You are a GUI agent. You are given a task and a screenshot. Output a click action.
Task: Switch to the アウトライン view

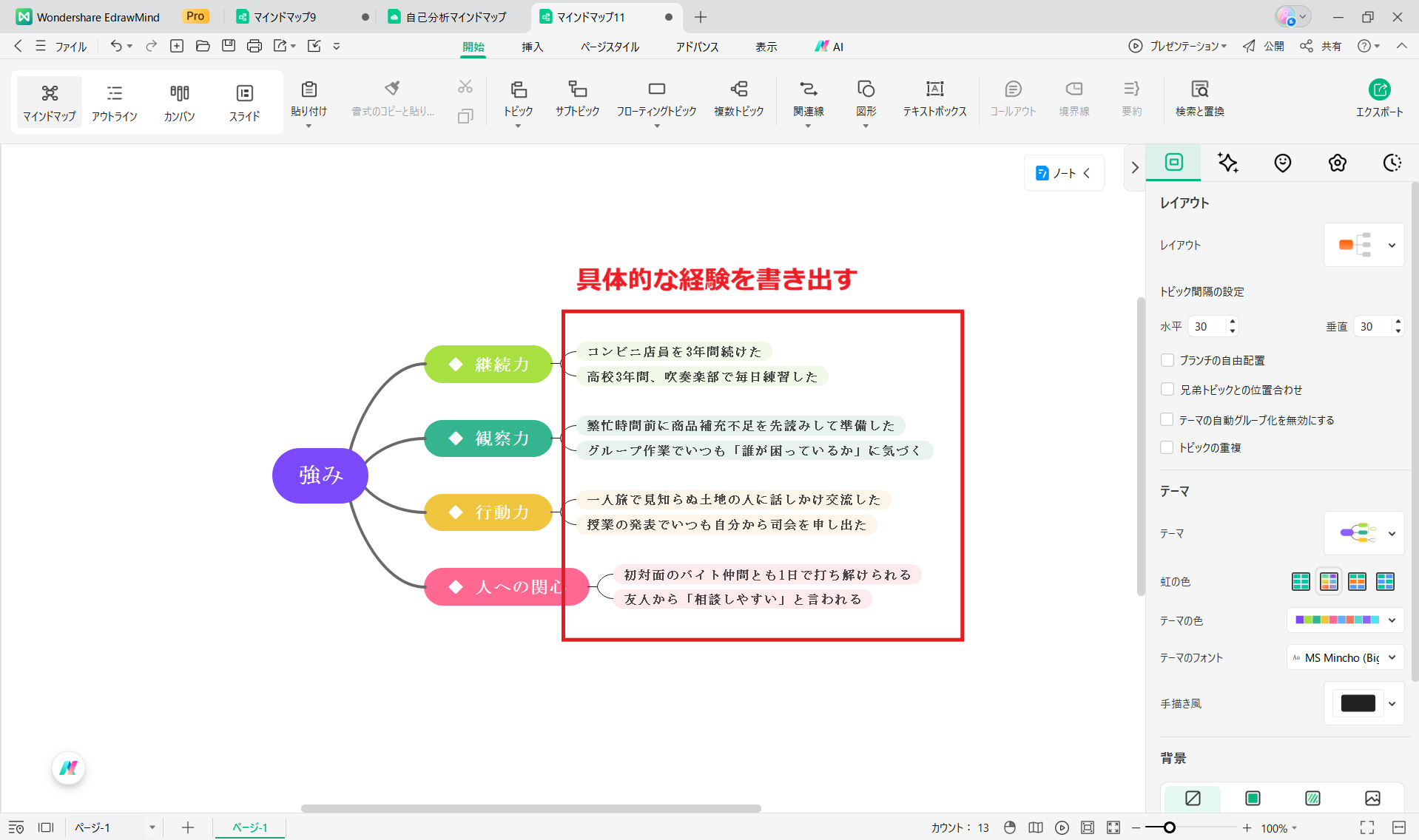[x=114, y=102]
